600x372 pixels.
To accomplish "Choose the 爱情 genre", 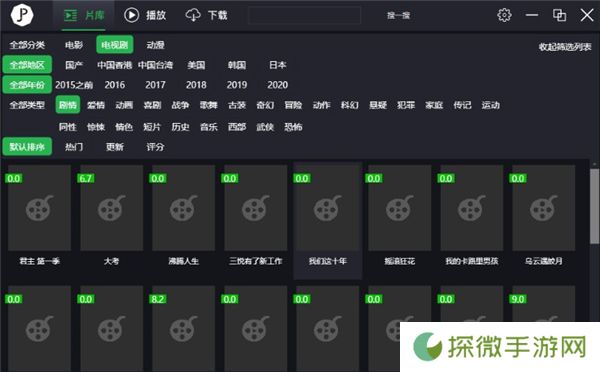I will [x=96, y=104].
